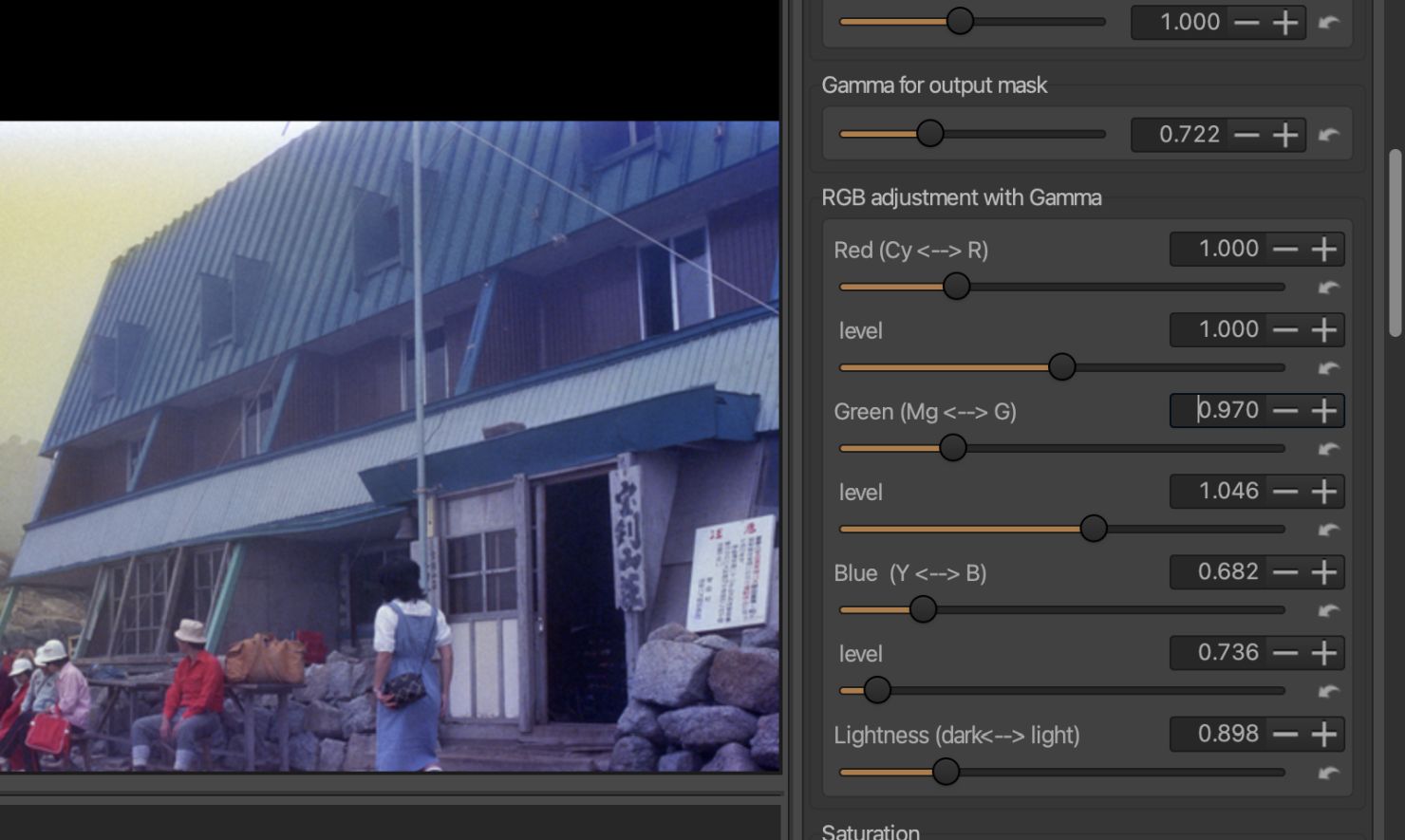
Task: Reset the Blue level slider
Action: (x=1329, y=691)
